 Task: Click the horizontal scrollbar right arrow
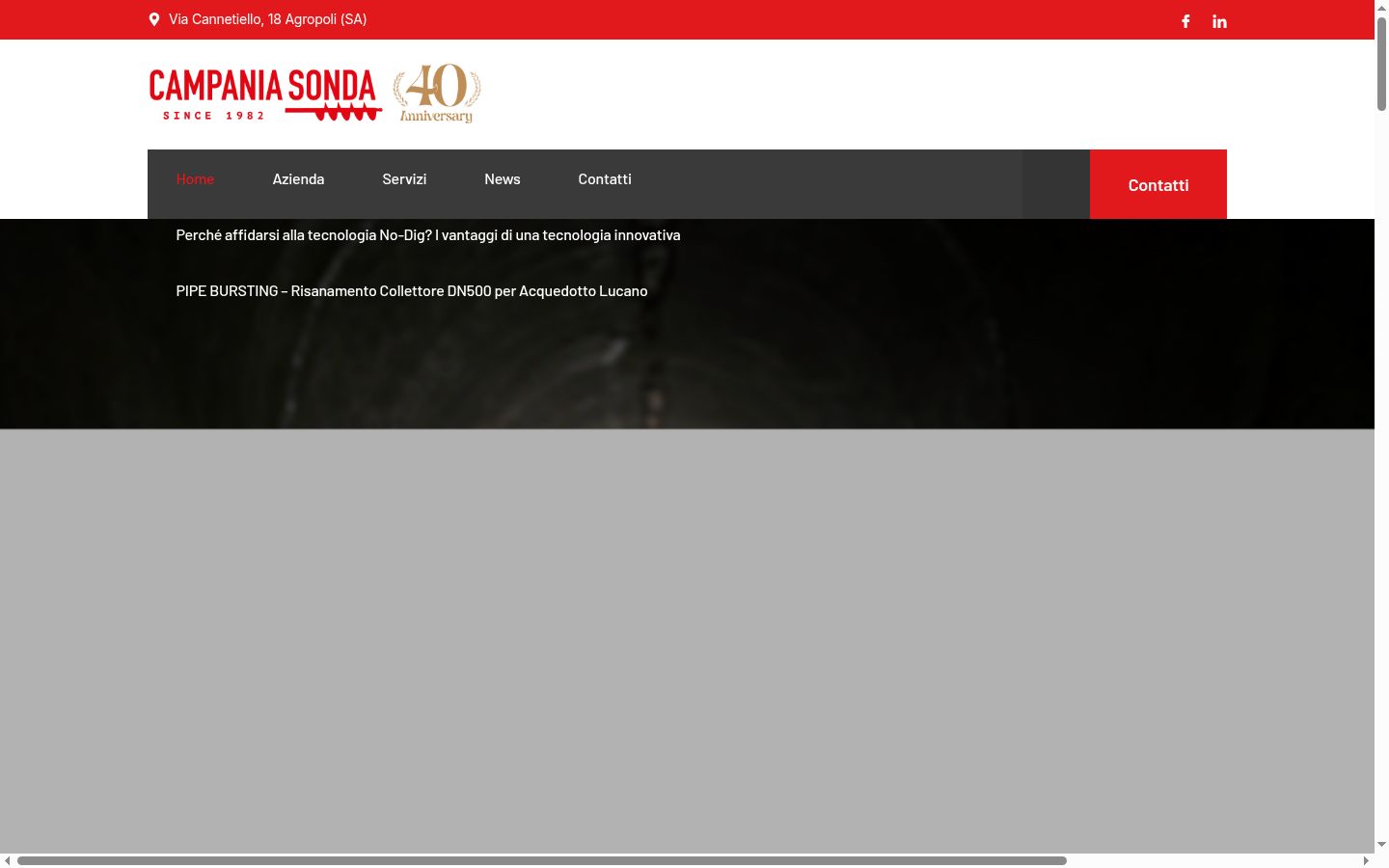coord(1366,860)
